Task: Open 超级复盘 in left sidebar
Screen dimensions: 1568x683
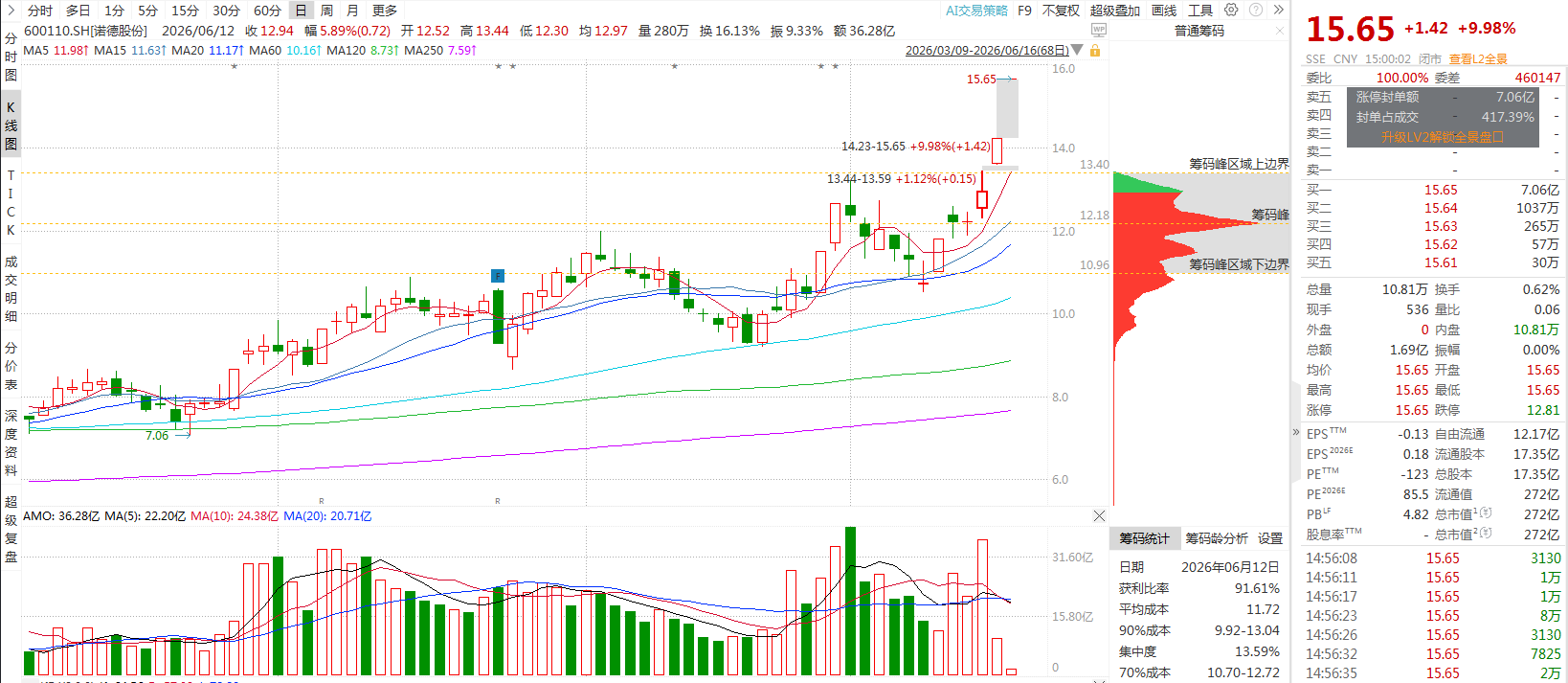Action: pos(11,529)
